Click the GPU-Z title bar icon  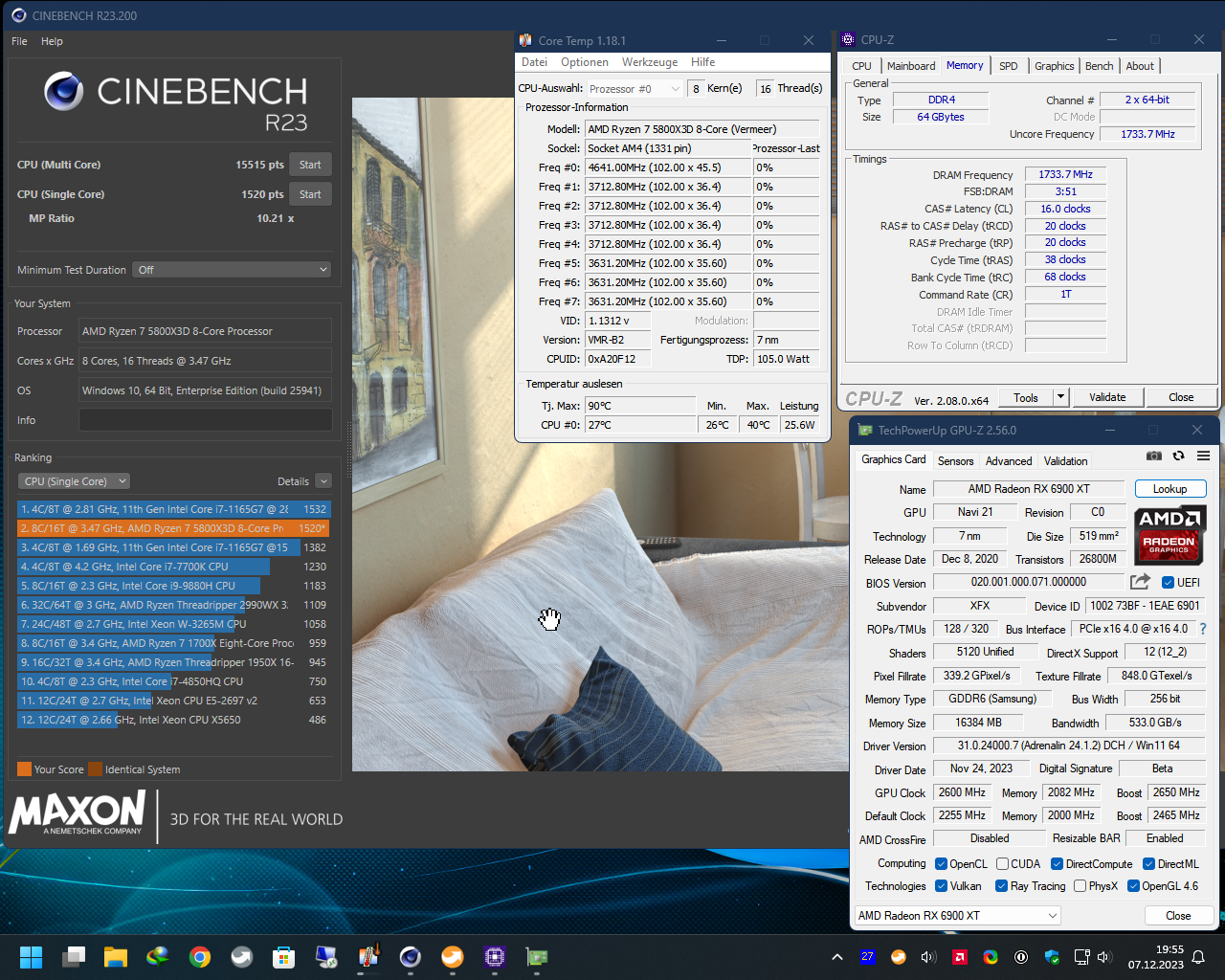(x=865, y=431)
